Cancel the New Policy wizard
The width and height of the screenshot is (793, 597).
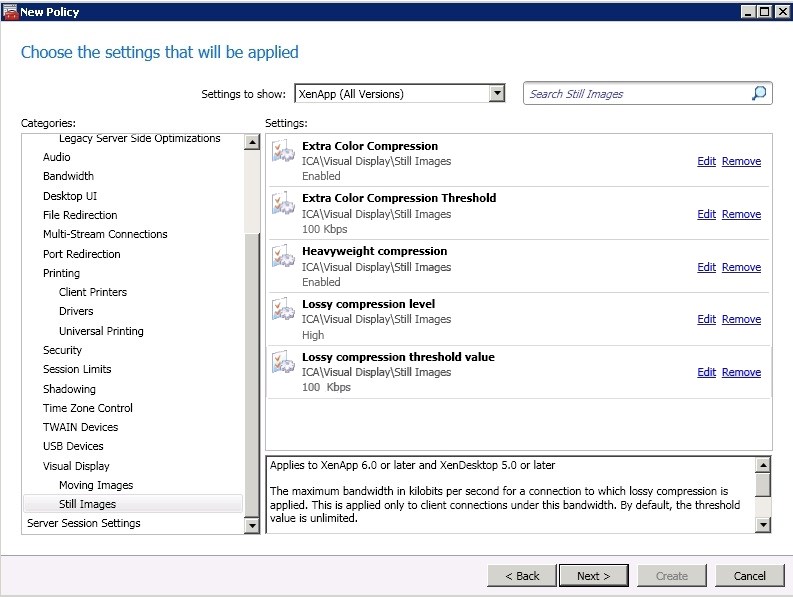(750, 576)
